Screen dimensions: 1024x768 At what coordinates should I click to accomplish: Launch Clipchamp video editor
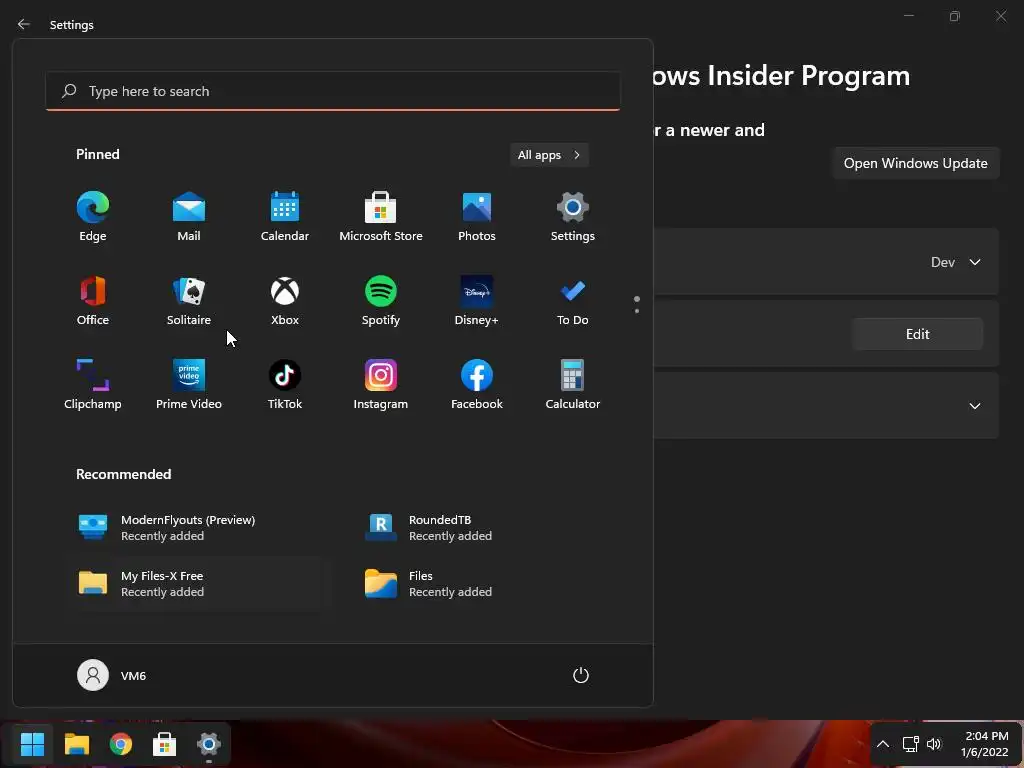(x=93, y=385)
